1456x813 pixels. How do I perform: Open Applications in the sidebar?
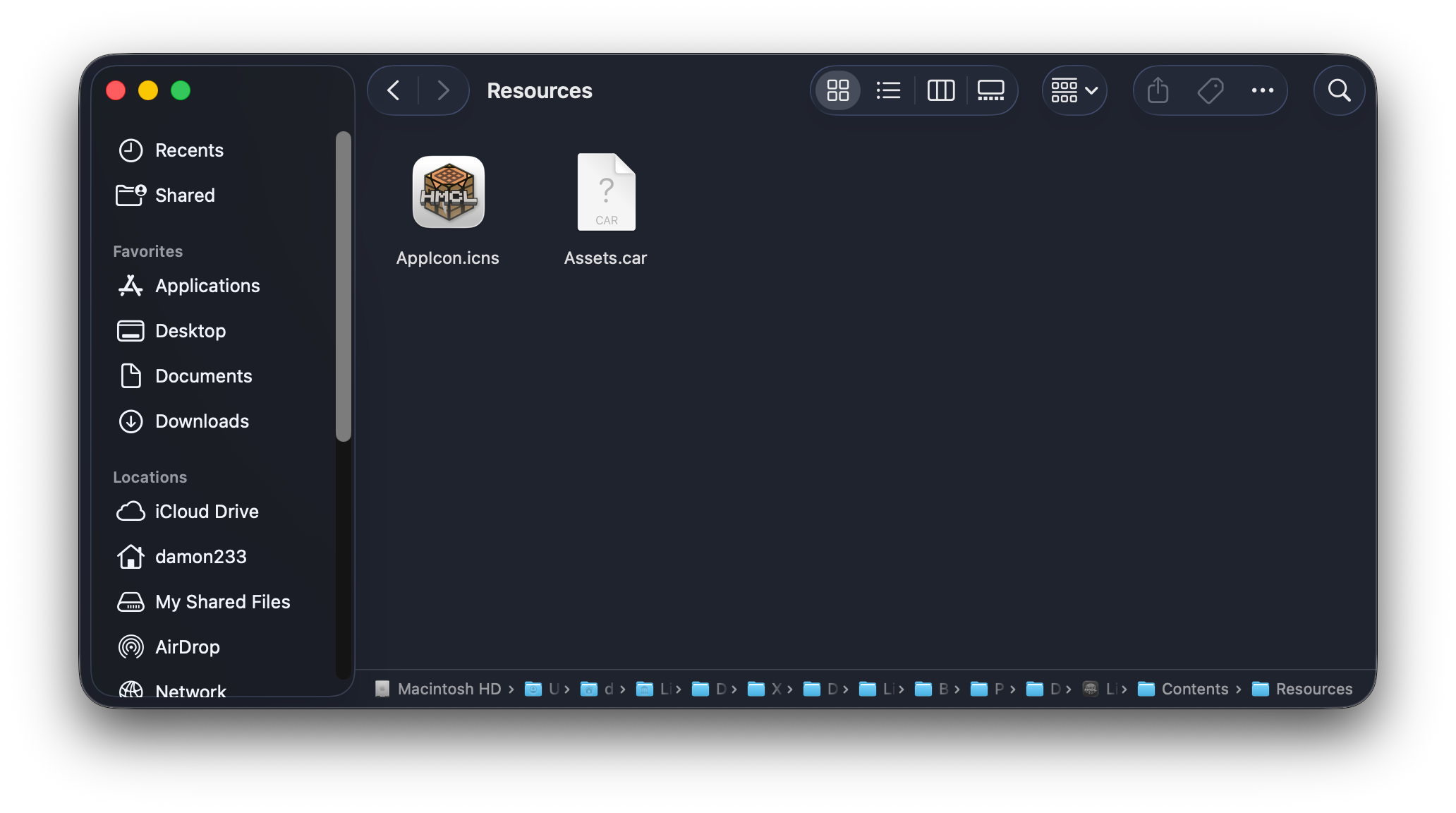tap(207, 286)
